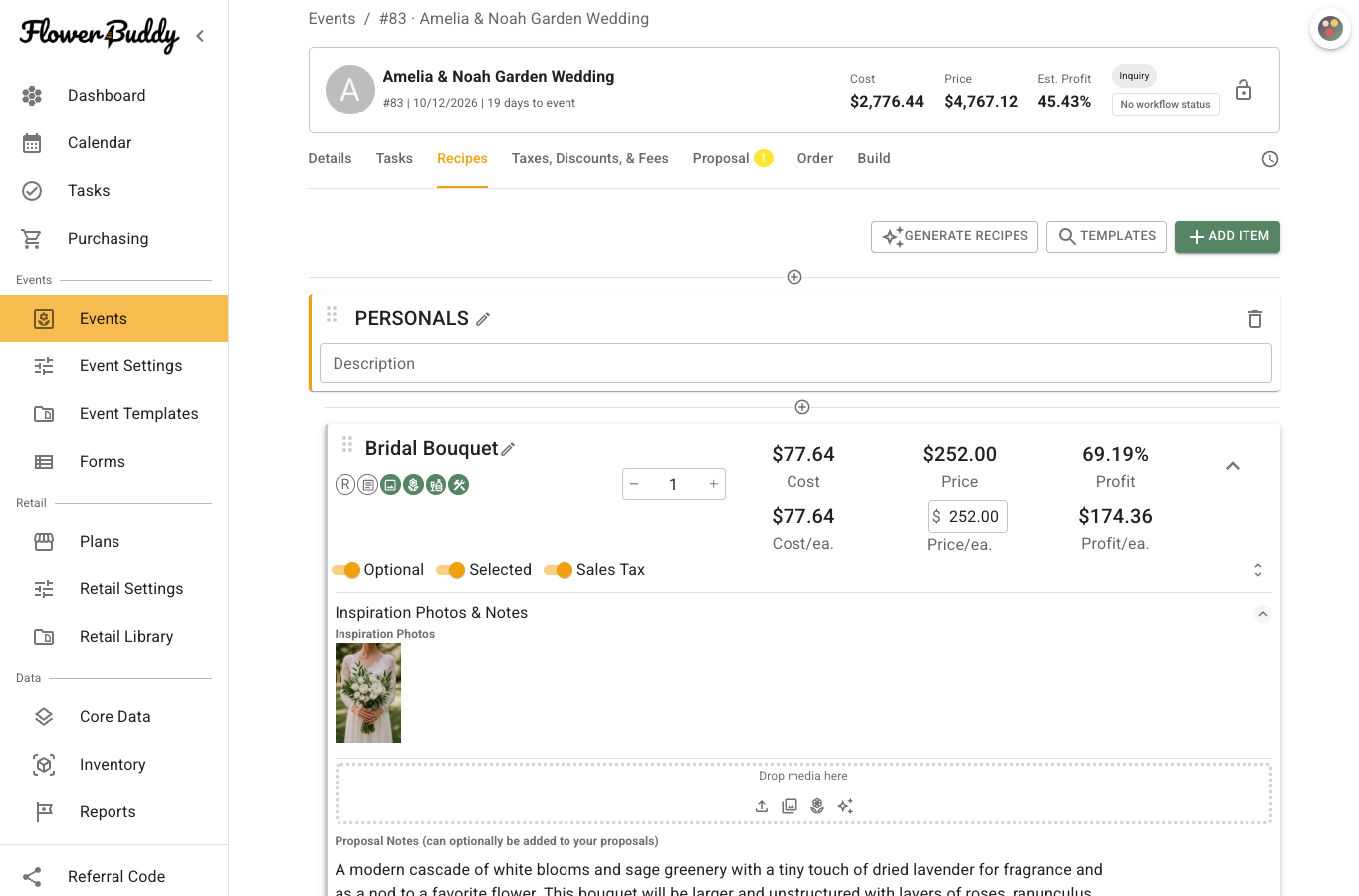Screen dimensions: 1359x896
Task: Collapse the left sidebar with the chevron
Action: [200, 36]
